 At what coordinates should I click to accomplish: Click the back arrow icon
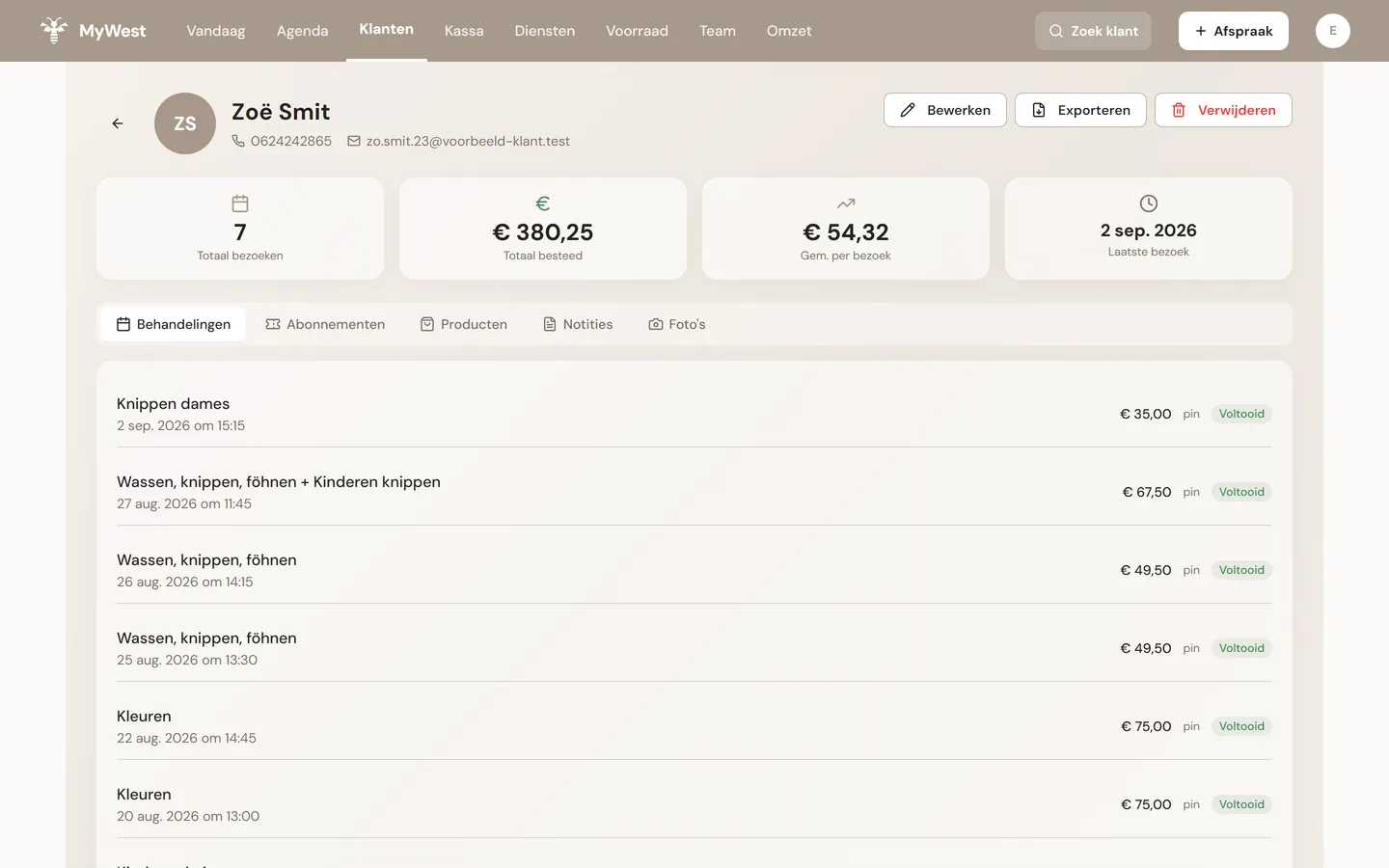click(x=118, y=123)
